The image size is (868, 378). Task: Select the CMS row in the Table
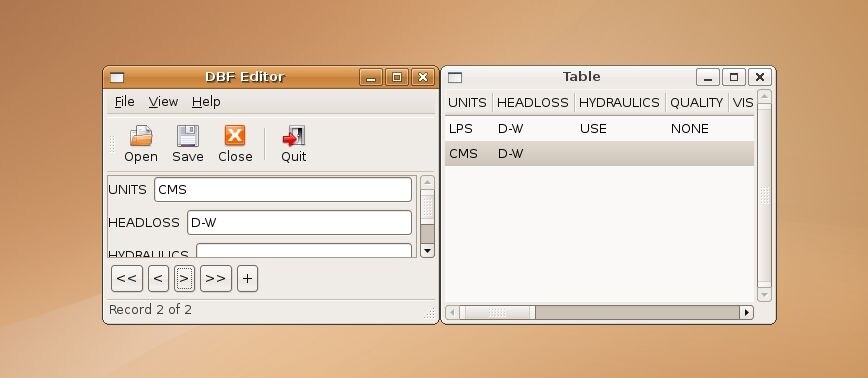pyautogui.click(x=600, y=153)
